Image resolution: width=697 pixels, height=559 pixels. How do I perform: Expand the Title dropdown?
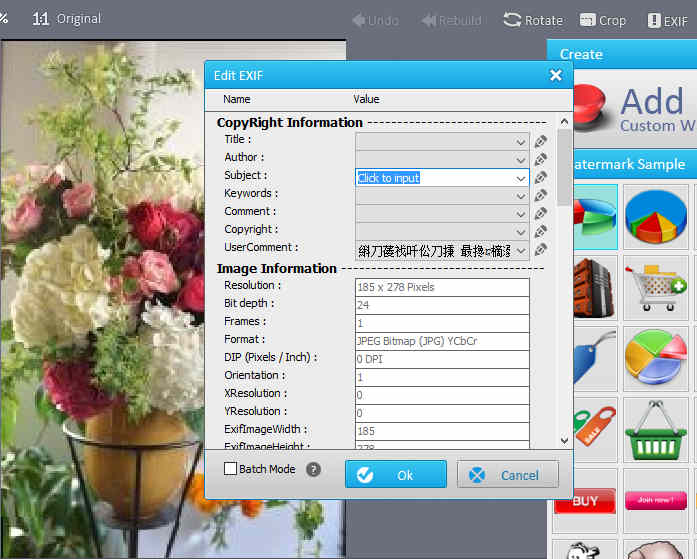click(521, 142)
